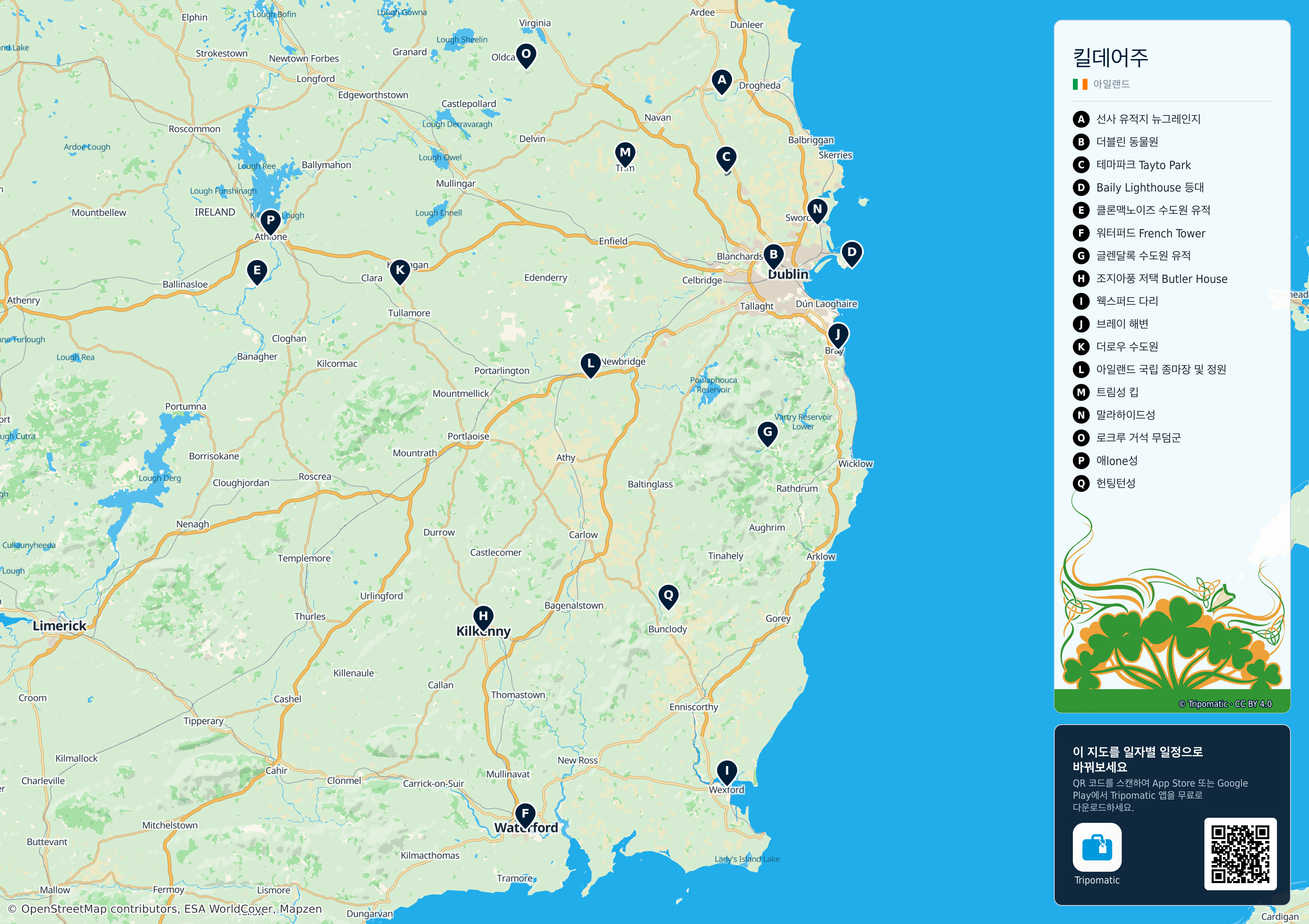Select map pin B at Dublin
Image resolution: width=1309 pixels, height=924 pixels.
click(x=774, y=256)
